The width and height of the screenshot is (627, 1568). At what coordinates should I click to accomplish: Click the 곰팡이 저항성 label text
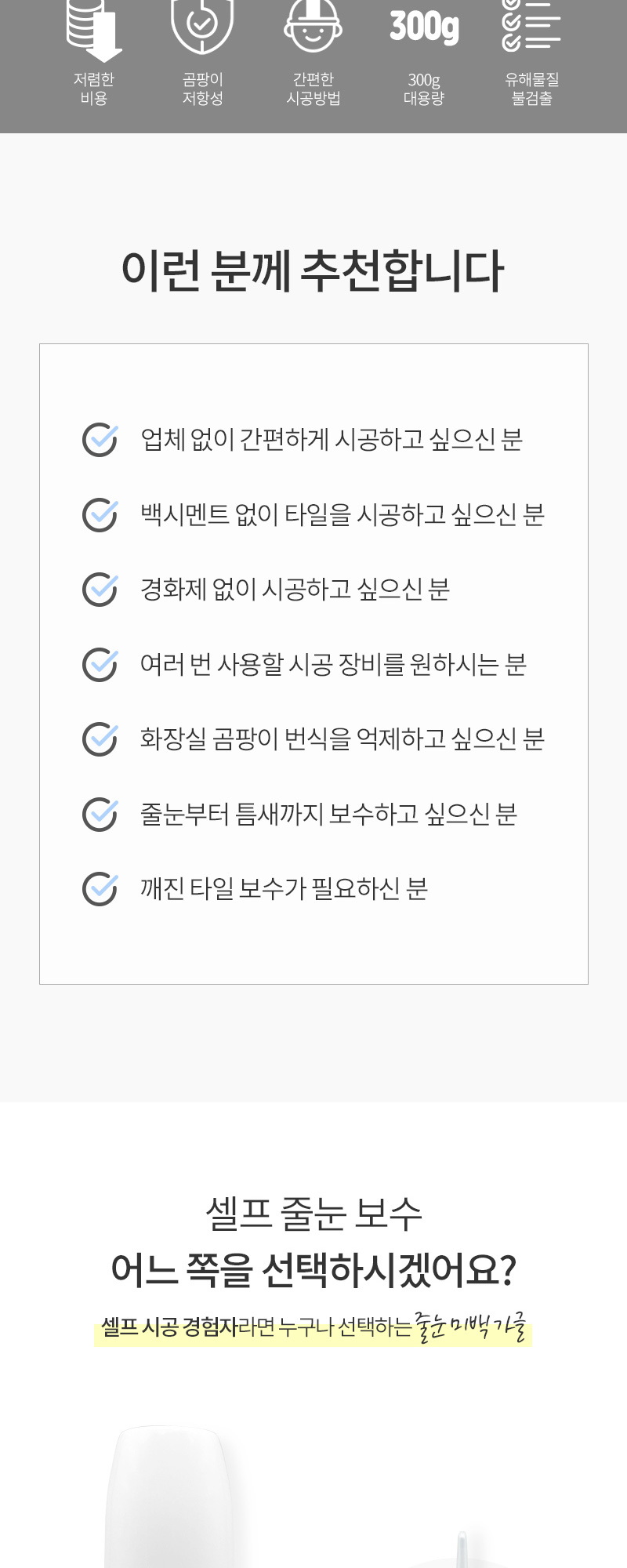[203, 89]
